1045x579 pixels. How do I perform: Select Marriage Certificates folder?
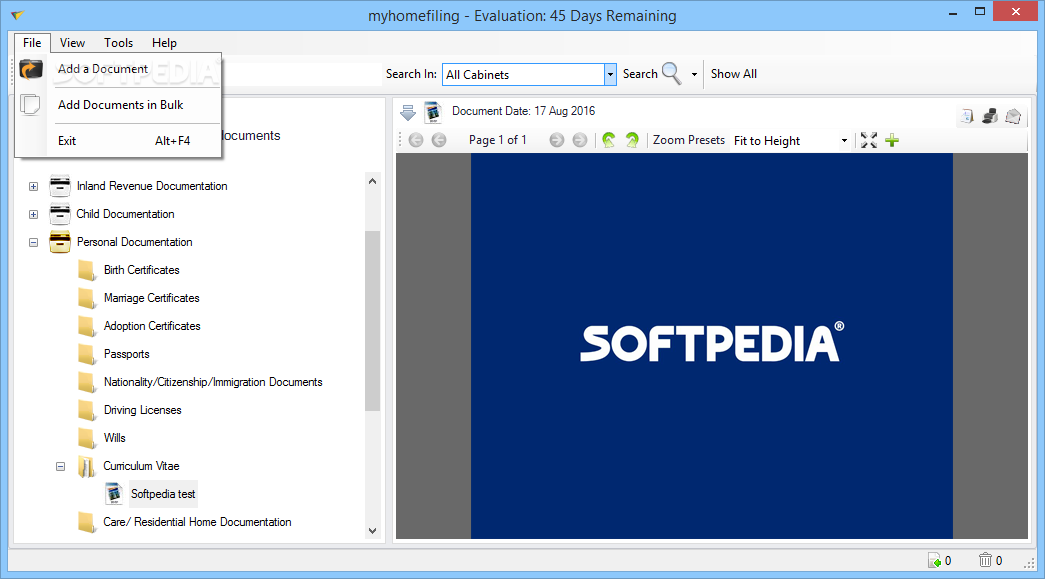click(x=151, y=298)
